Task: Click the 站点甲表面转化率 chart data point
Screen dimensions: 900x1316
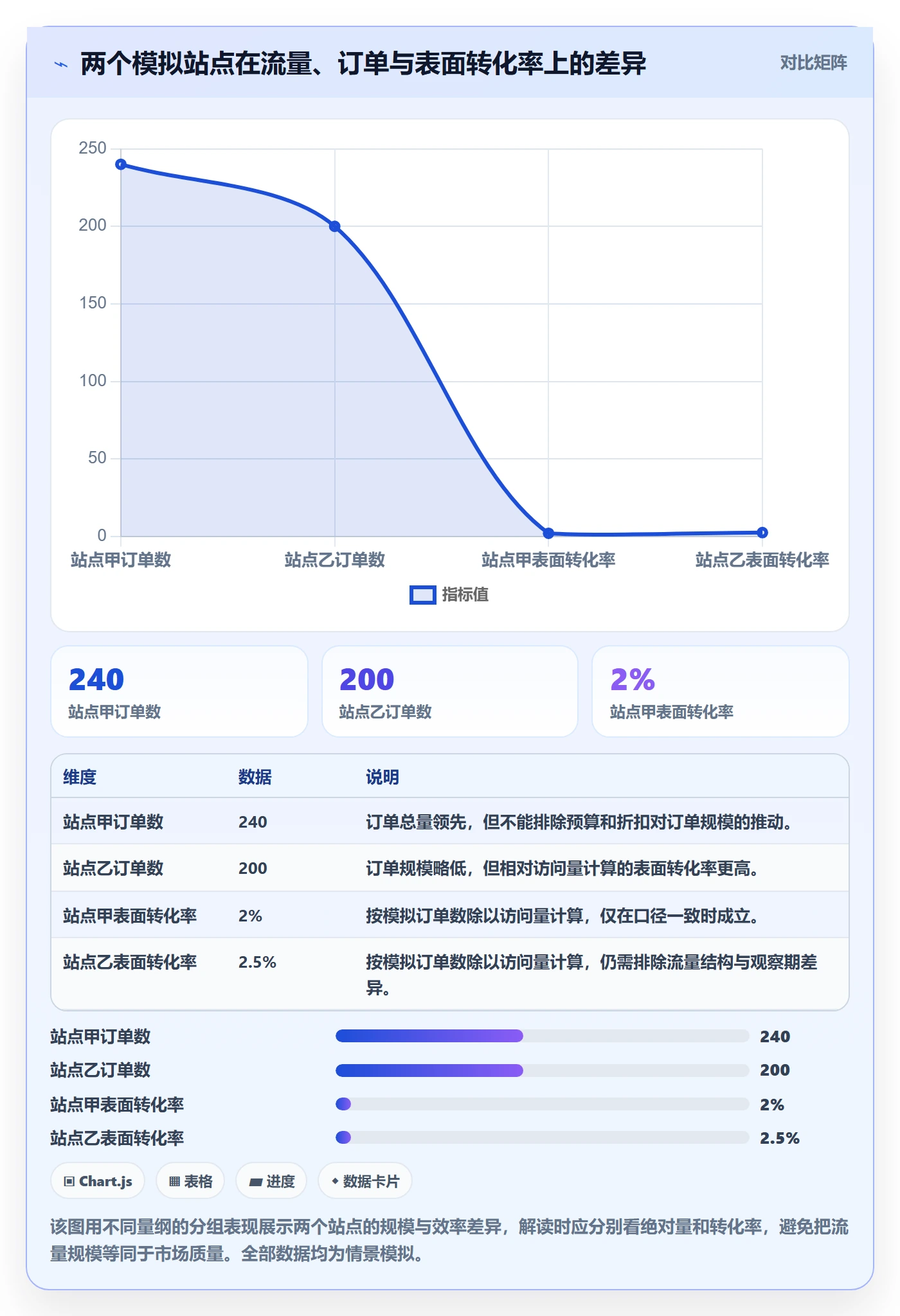Action: click(548, 533)
